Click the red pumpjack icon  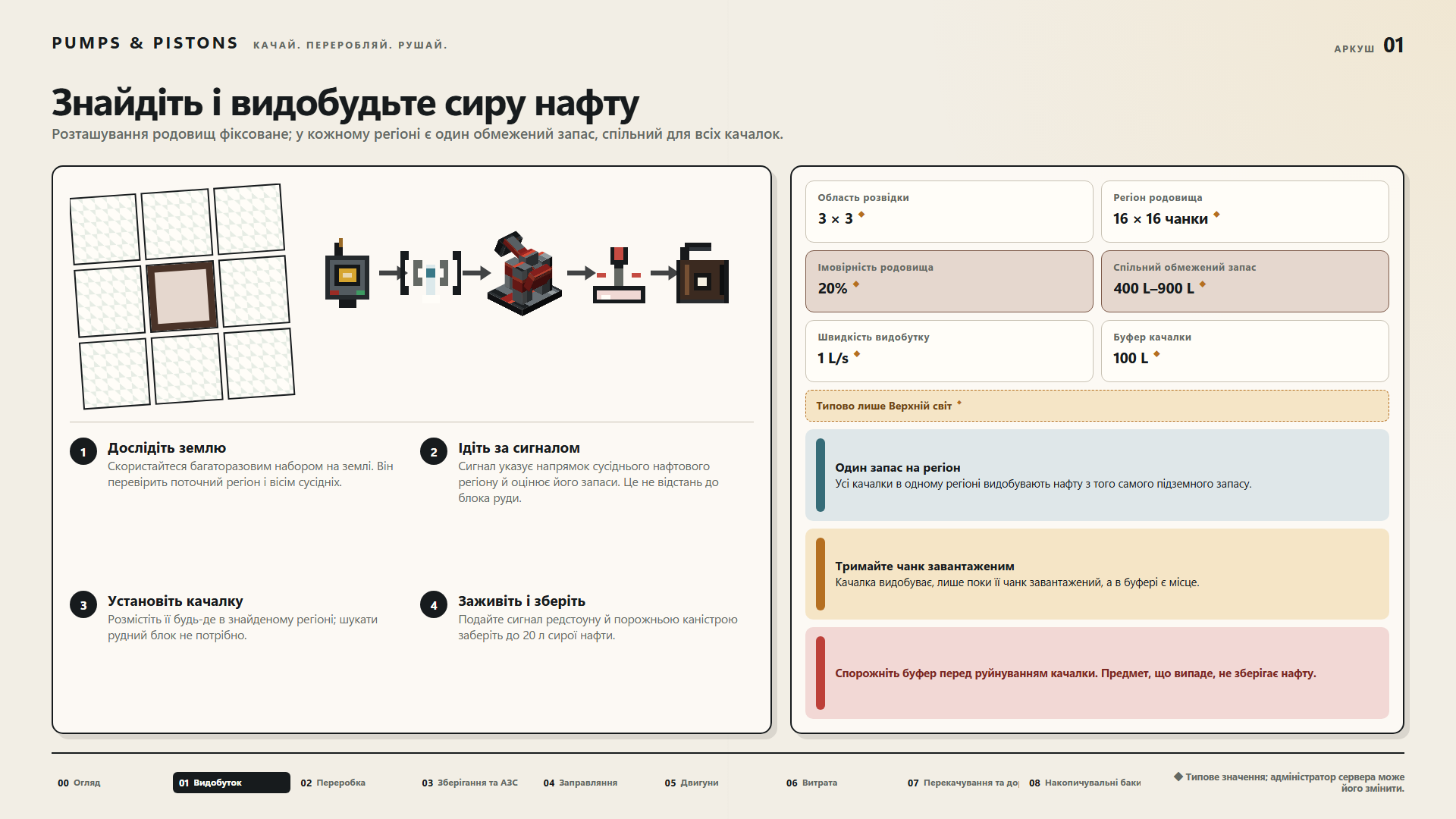(x=525, y=273)
